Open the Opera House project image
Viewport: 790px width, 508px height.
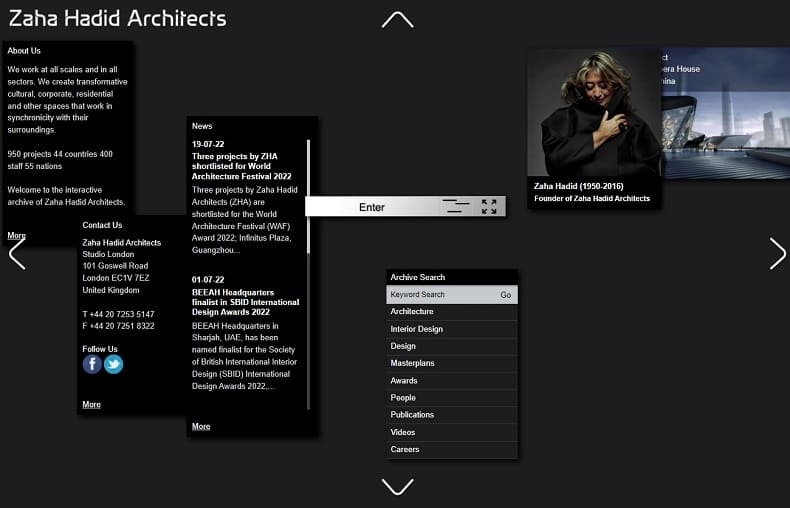[x=726, y=113]
